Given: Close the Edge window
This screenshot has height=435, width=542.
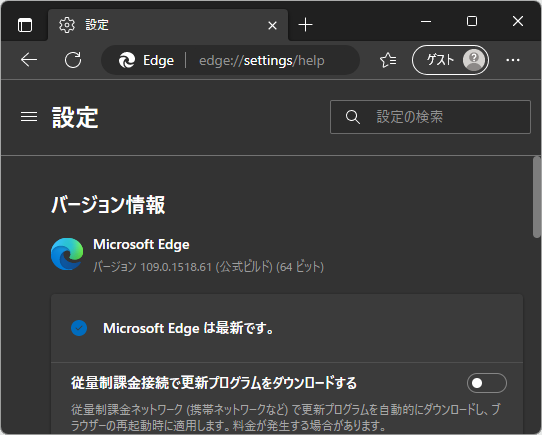Looking at the screenshot, I should [x=518, y=21].
